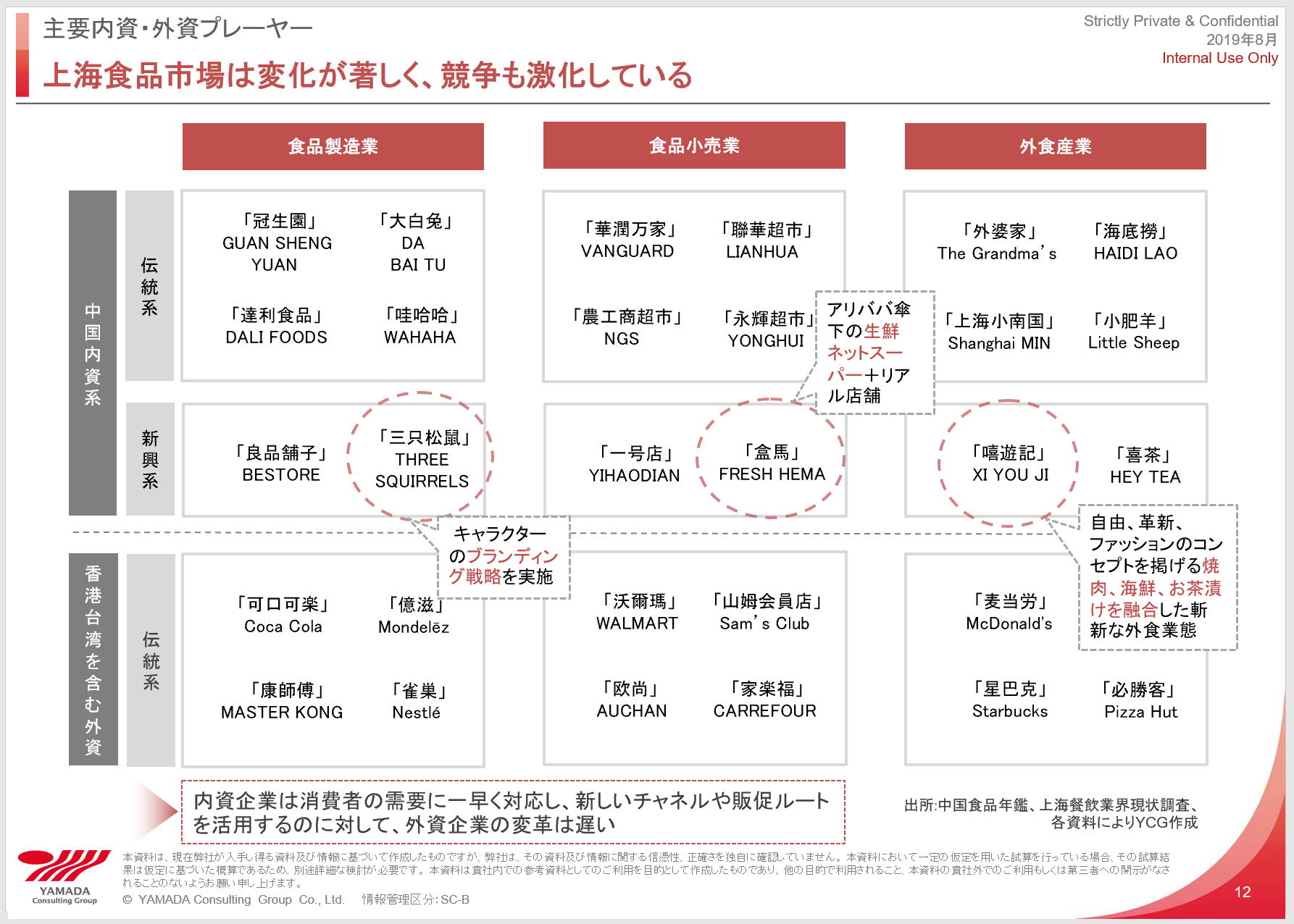Click the upper 伝統系 label for domestic companies
Viewport: 1294px width, 924px height.
(x=149, y=286)
